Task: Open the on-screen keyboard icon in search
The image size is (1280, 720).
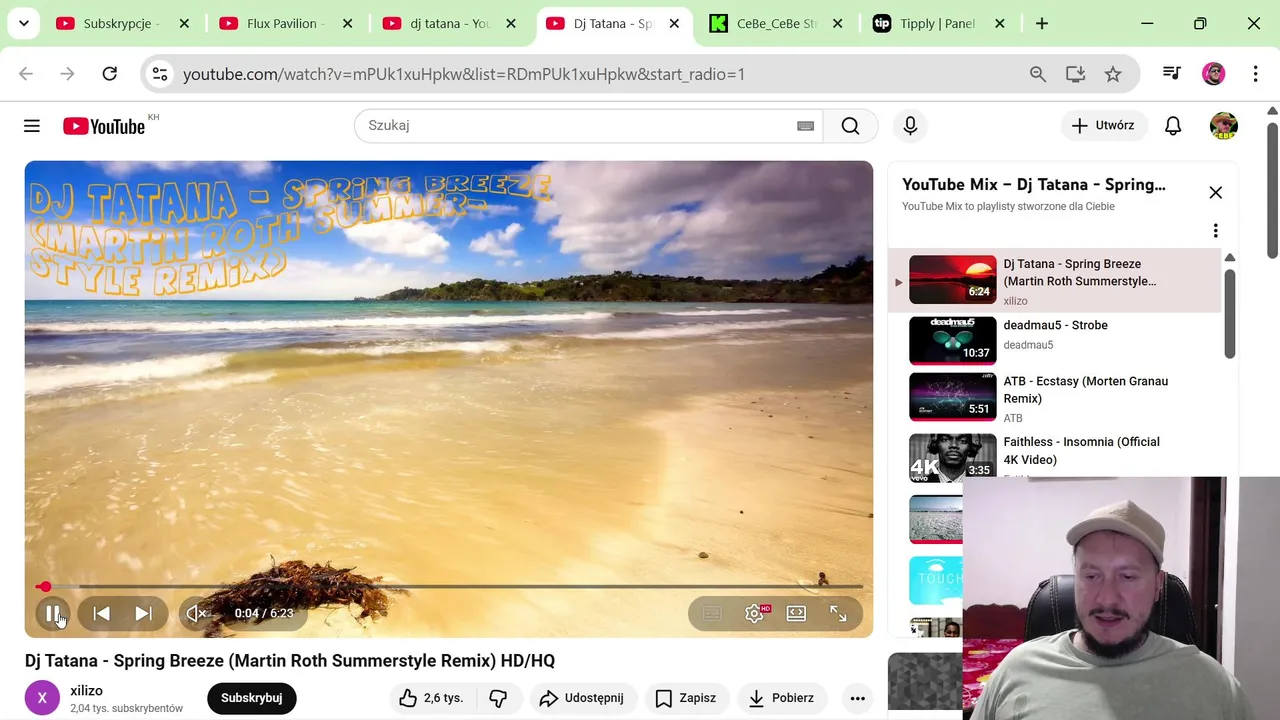Action: tap(805, 126)
